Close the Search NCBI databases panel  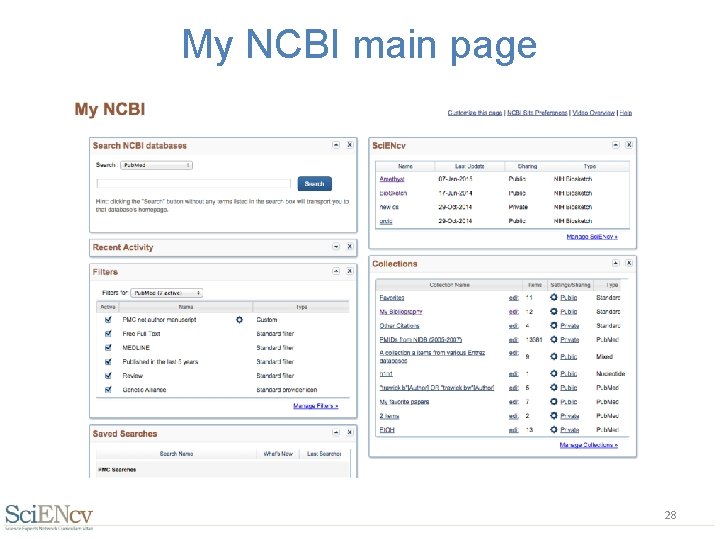(x=349, y=145)
